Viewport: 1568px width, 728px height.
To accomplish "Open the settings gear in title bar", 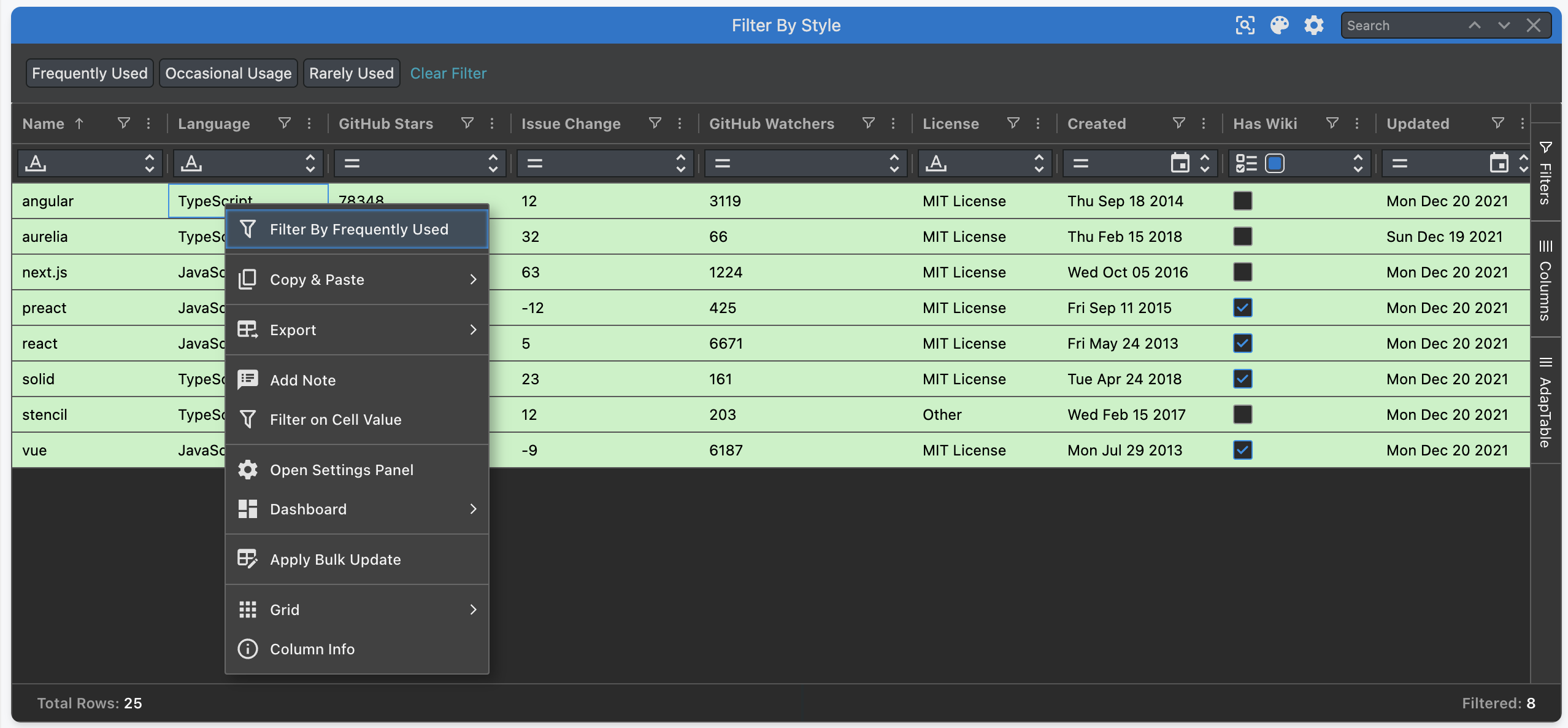I will 1313,25.
